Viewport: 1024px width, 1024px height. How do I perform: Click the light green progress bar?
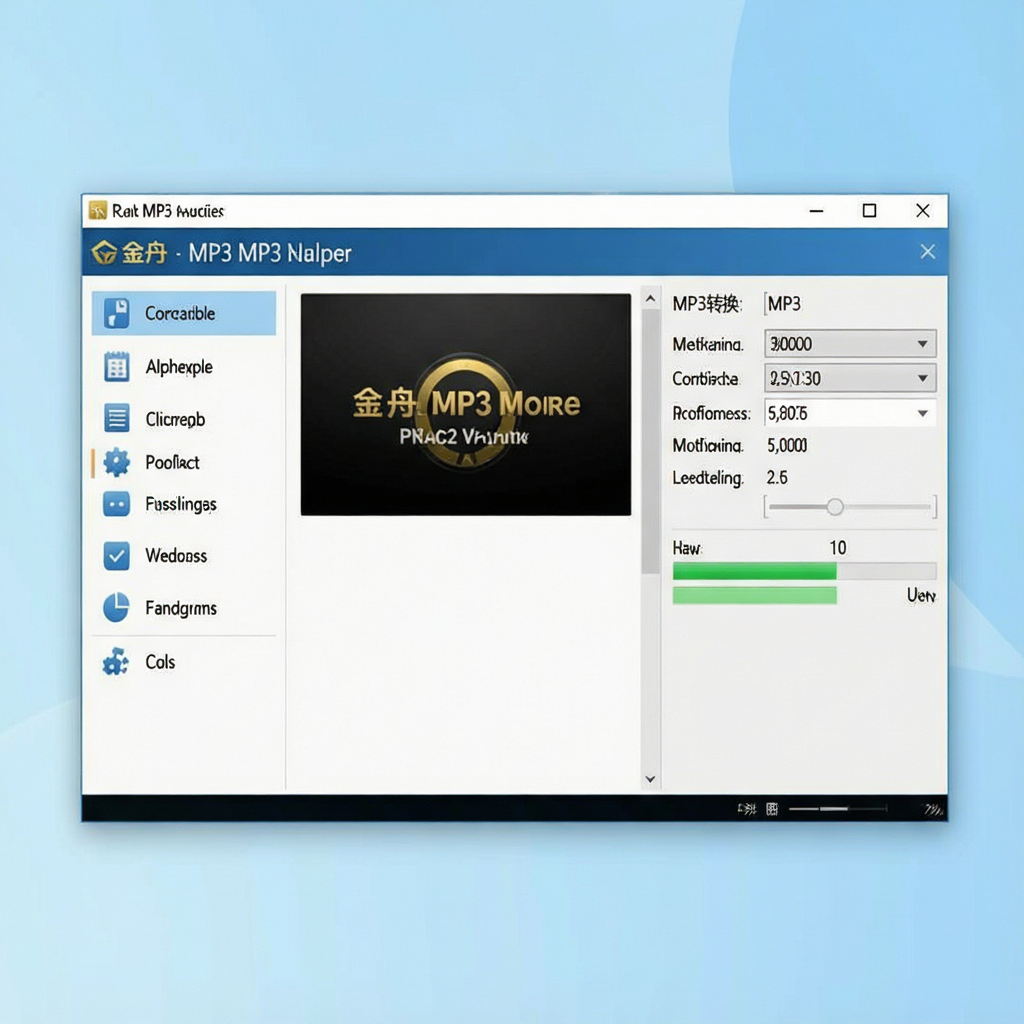[754, 595]
